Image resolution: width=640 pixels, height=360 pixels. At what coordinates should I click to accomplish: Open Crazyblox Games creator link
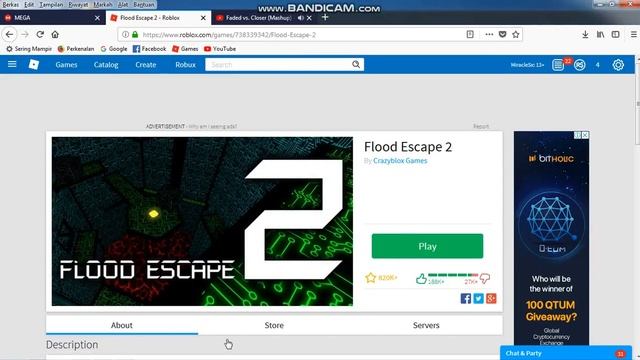[x=400, y=161]
